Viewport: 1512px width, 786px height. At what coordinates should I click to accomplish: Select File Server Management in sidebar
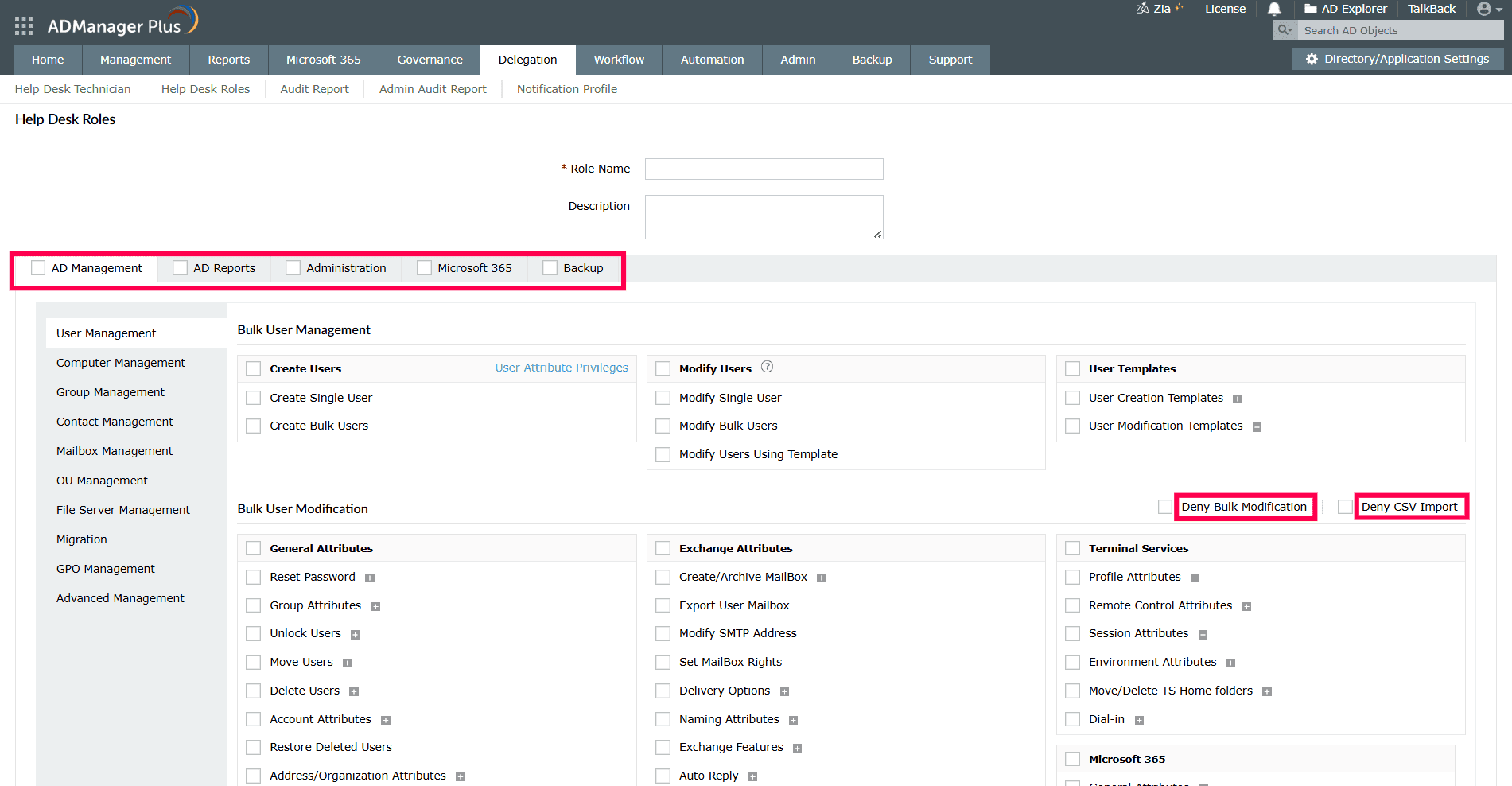coord(123,510)
